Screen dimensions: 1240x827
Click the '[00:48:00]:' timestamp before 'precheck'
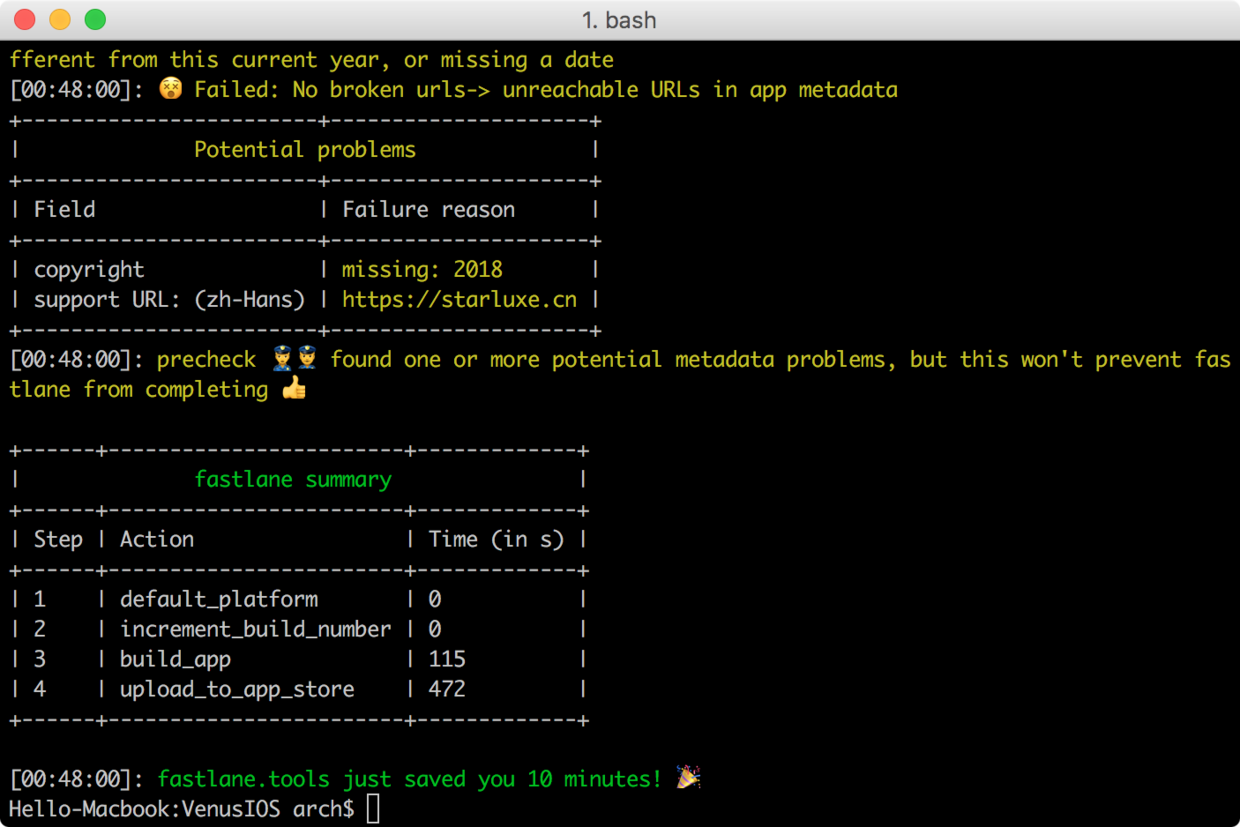(77, 359)
